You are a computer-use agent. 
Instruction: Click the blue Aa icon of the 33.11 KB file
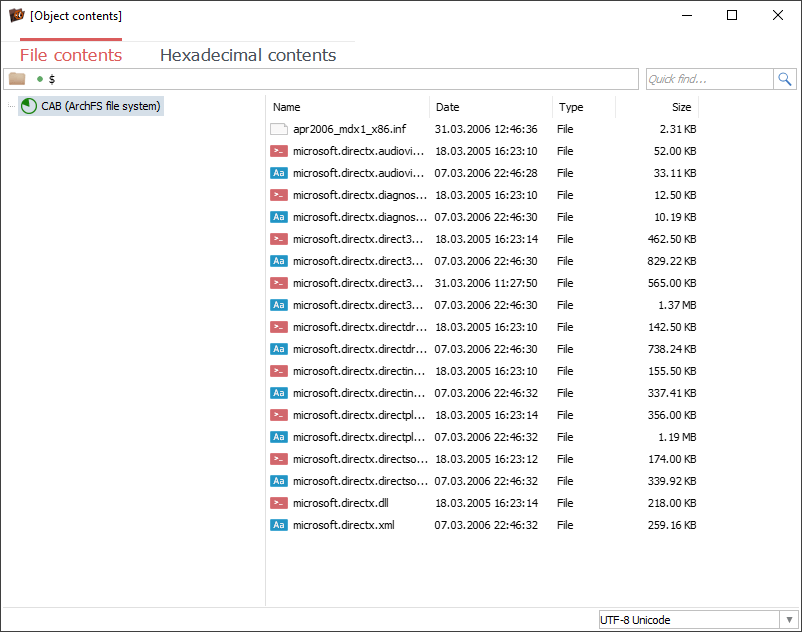click(x=279, y=173)
